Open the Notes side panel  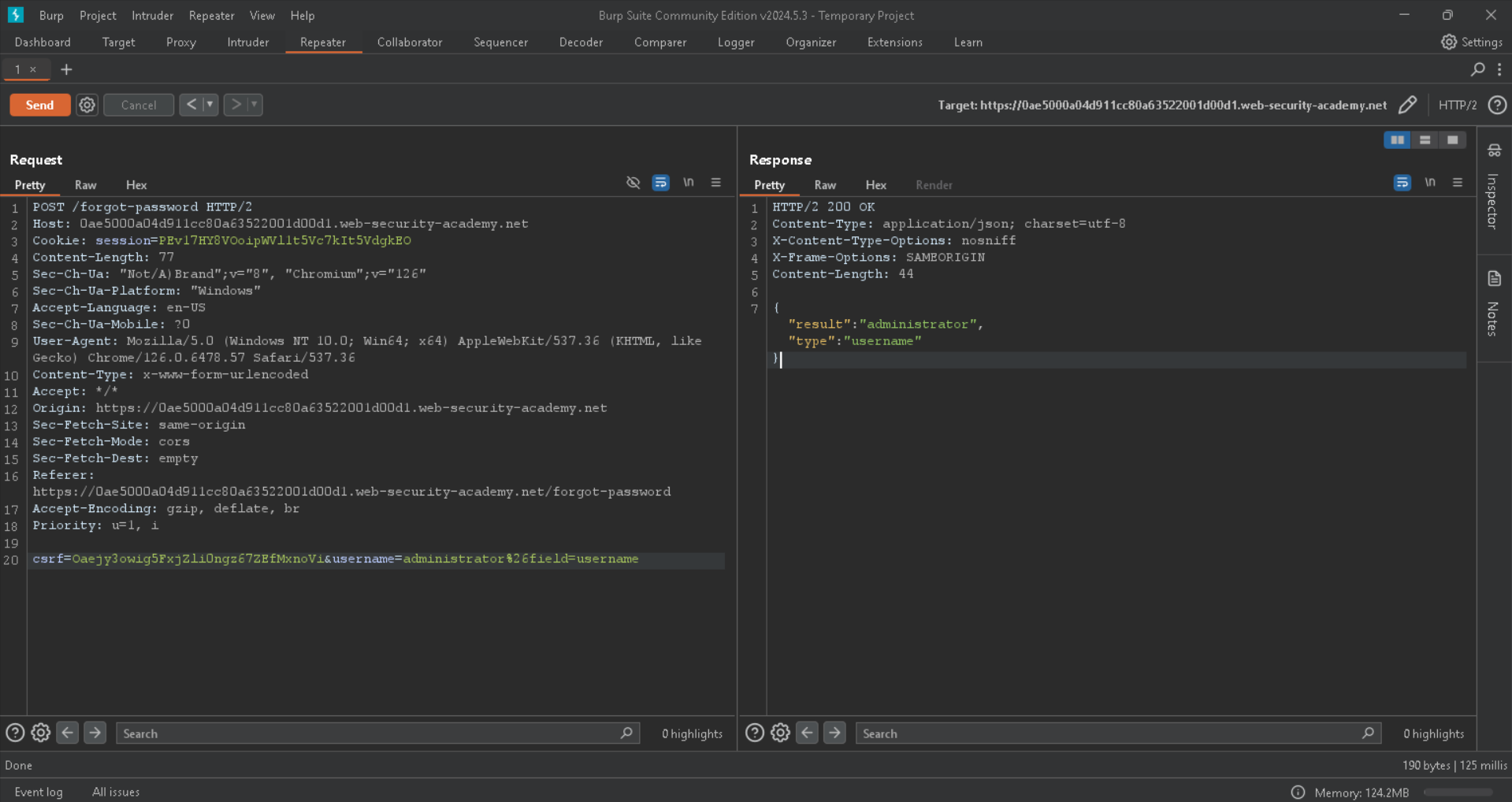click(1494, 305)
